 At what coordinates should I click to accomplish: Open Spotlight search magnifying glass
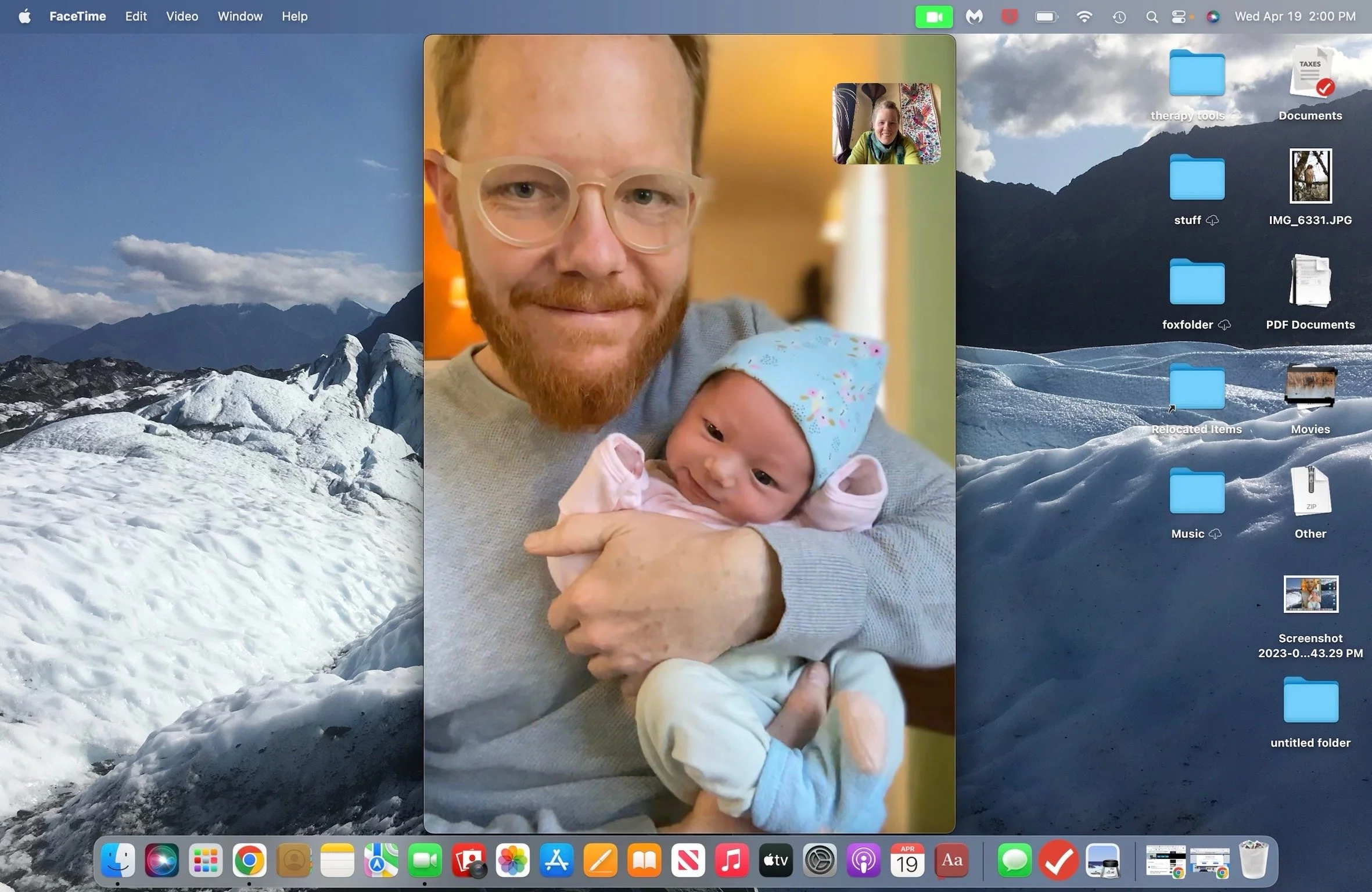tap(1151, 17)
